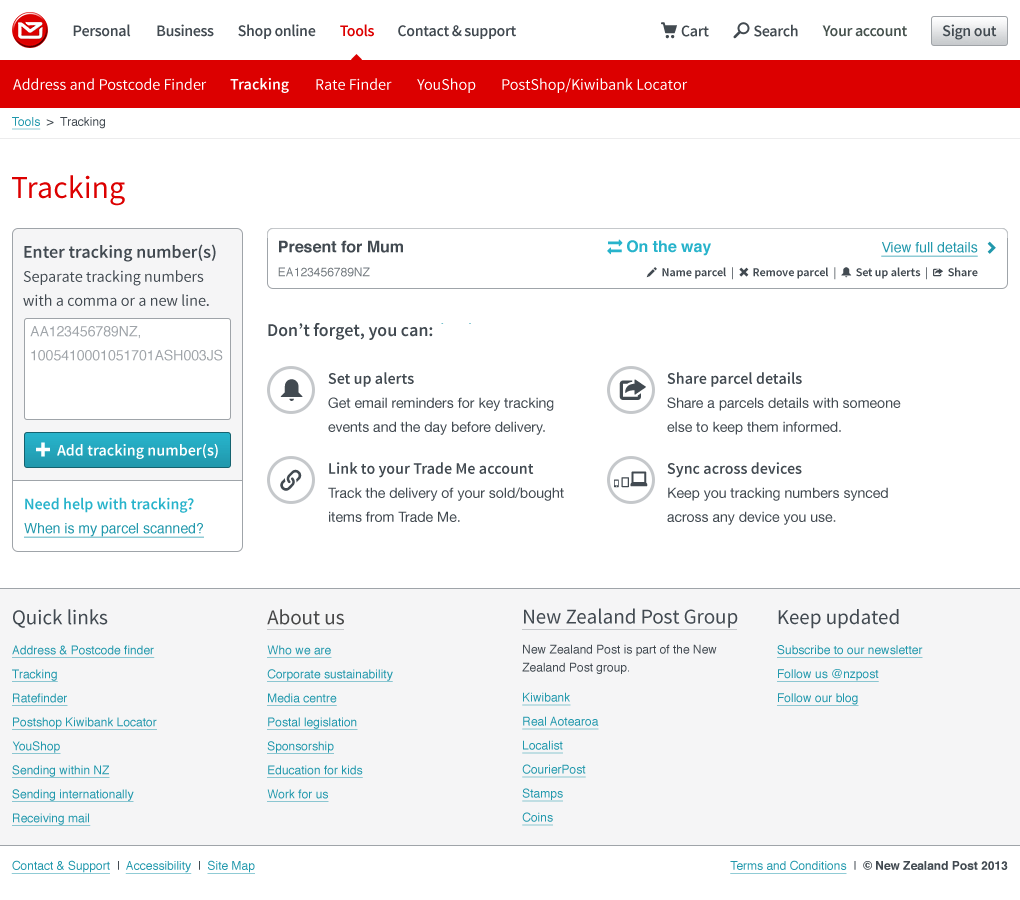Open Address and Postcode Finder tab
This screenshot has width=1020, height=900.
109,85
